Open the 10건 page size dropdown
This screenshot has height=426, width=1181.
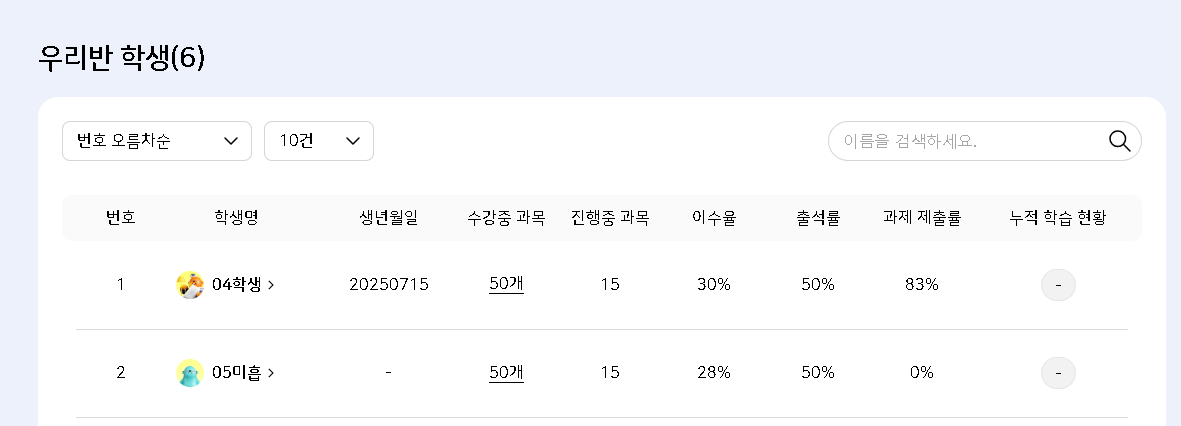(x=319, y=141)
